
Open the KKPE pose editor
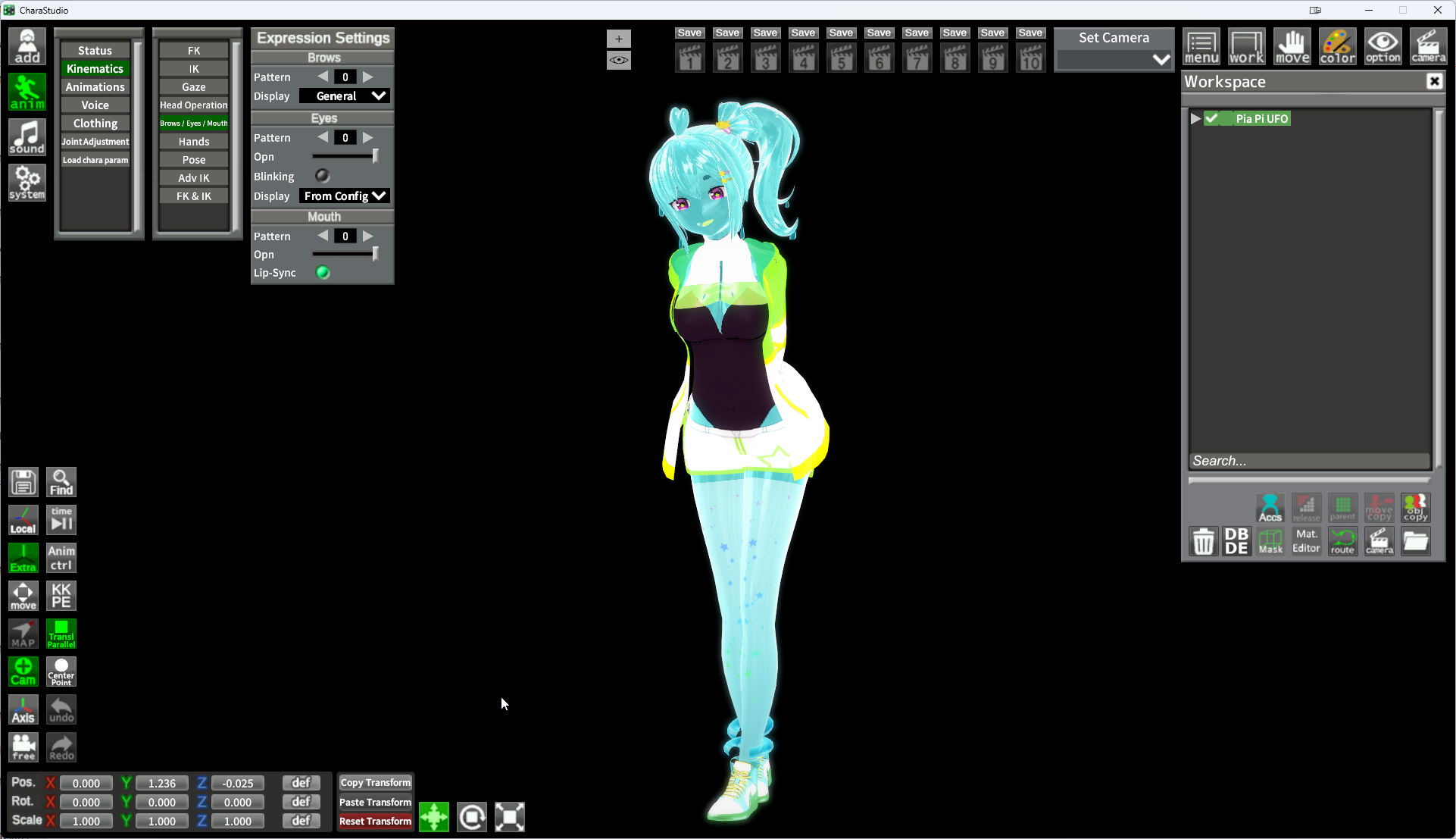pyautogui.click(x=61, y=596)
